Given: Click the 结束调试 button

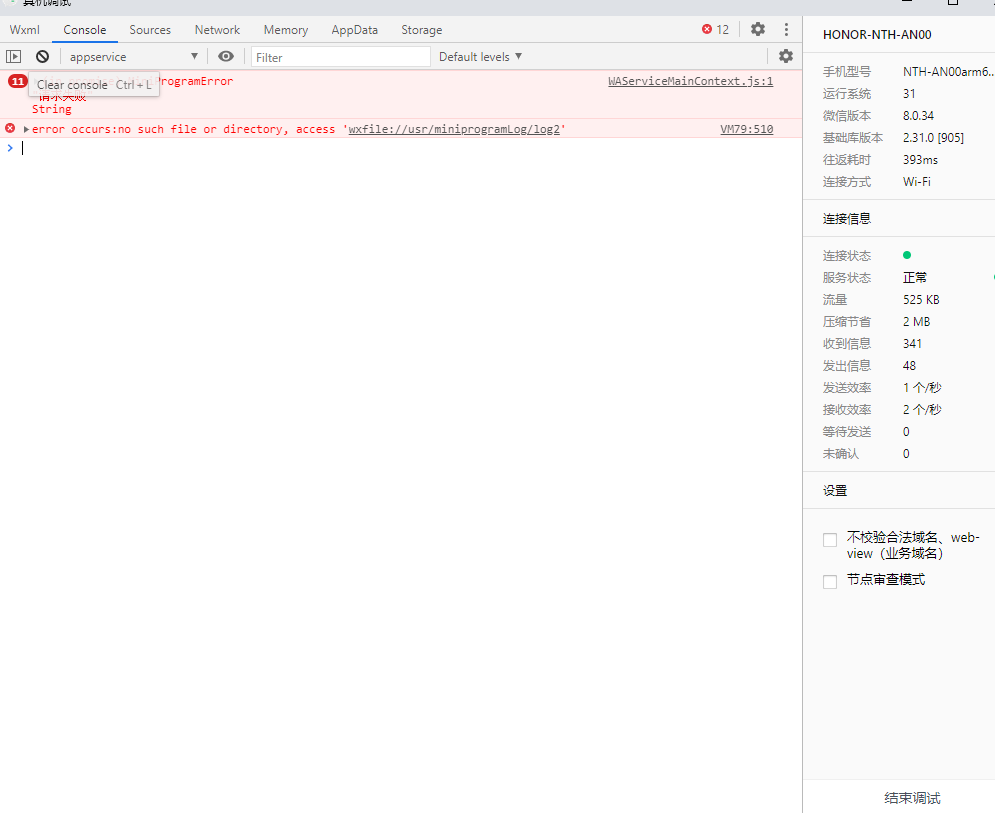Looking at the screenshot, I should tap(912, 798).
